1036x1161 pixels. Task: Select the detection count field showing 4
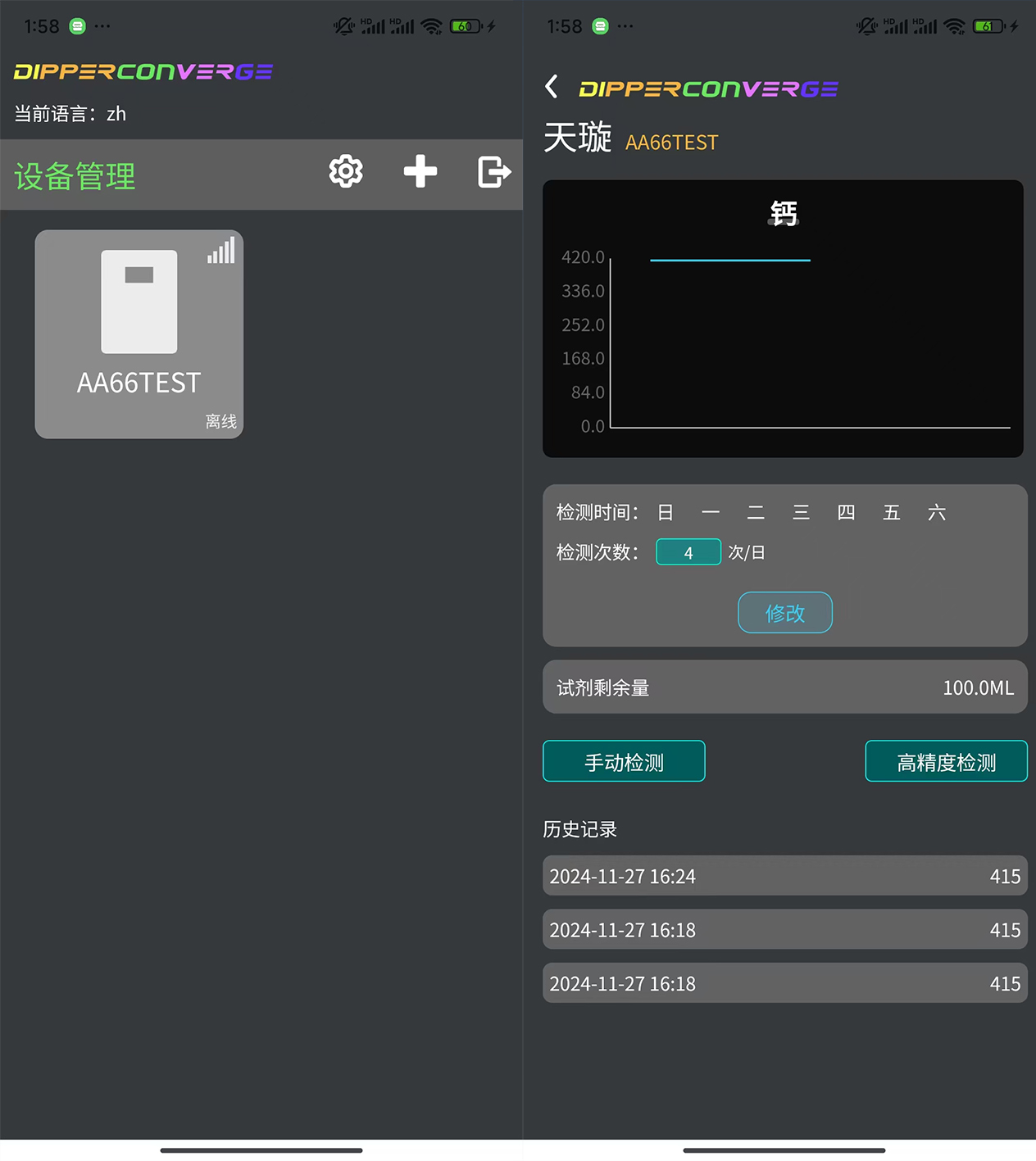(x=688, y=552)
